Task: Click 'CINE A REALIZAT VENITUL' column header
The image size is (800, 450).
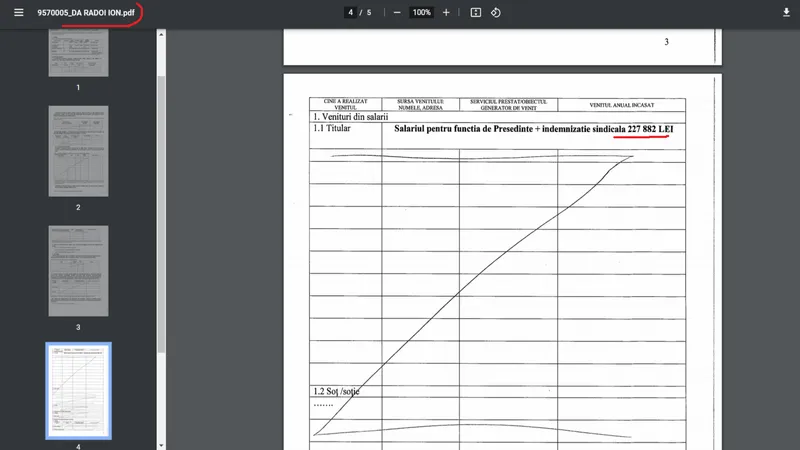Action: pyautogui.click(x=345, y=105)
